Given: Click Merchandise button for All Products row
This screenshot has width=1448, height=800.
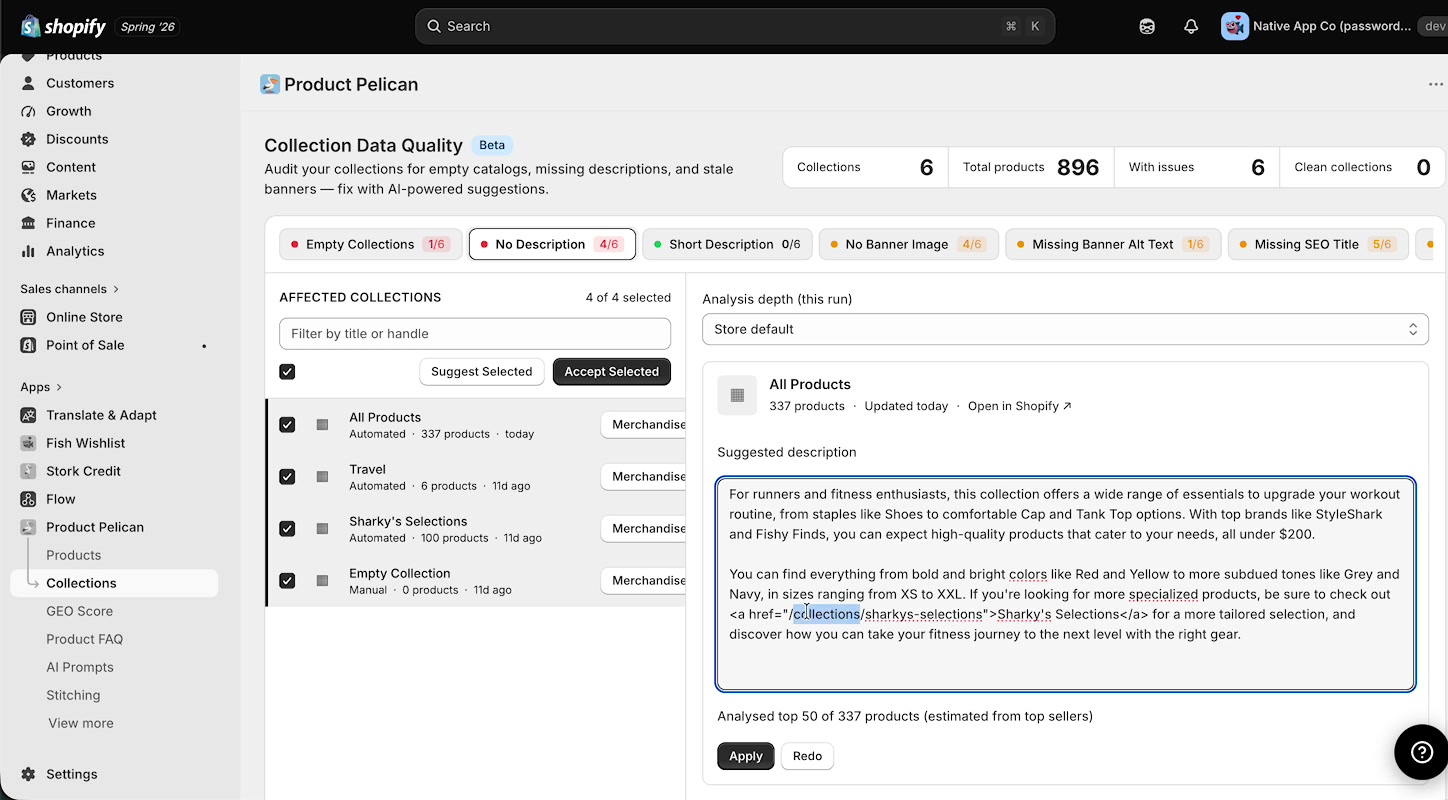Looking at the screenshot, I should click(643, 425).
